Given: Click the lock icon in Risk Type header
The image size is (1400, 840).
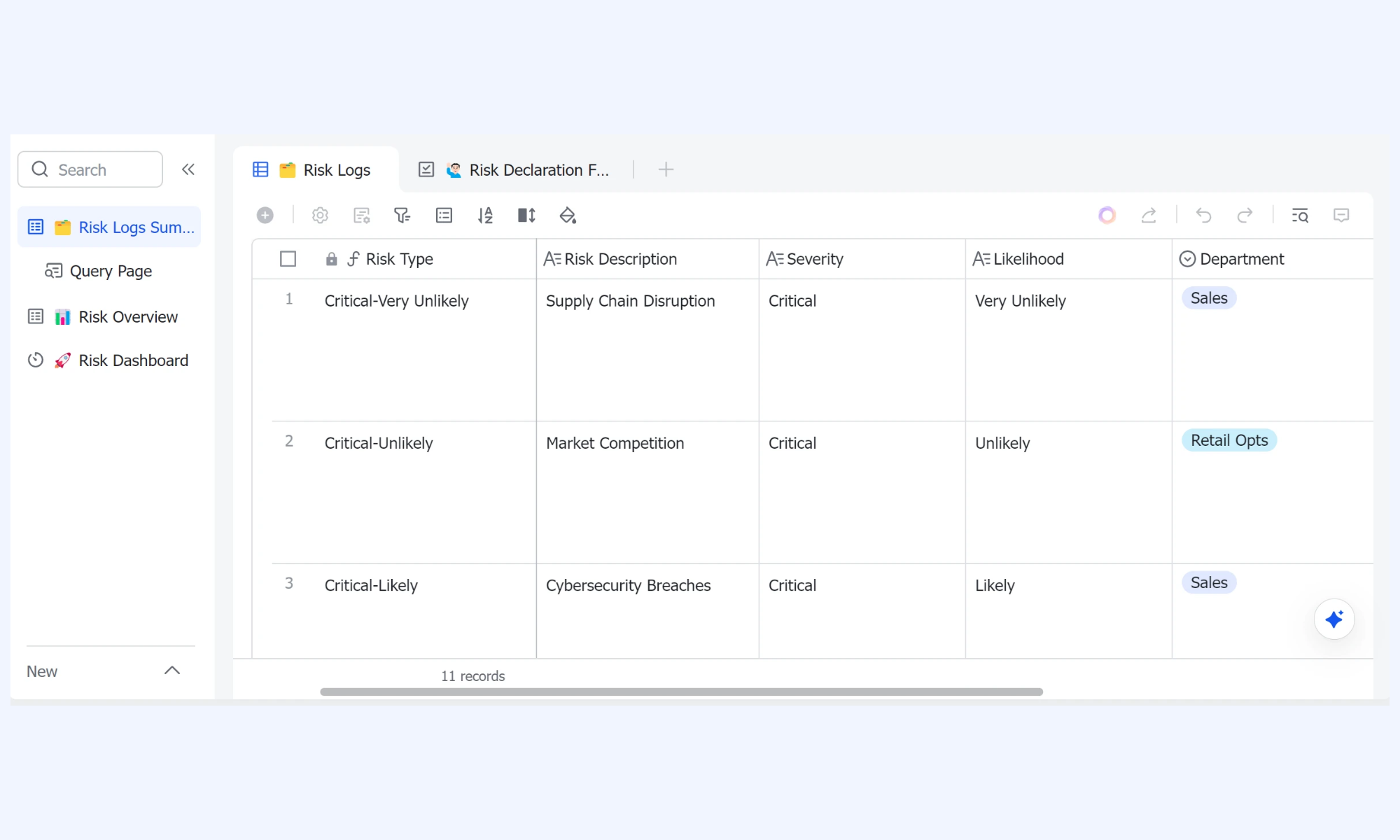Looking at the screenshot, I should click(x=331, y=259).
